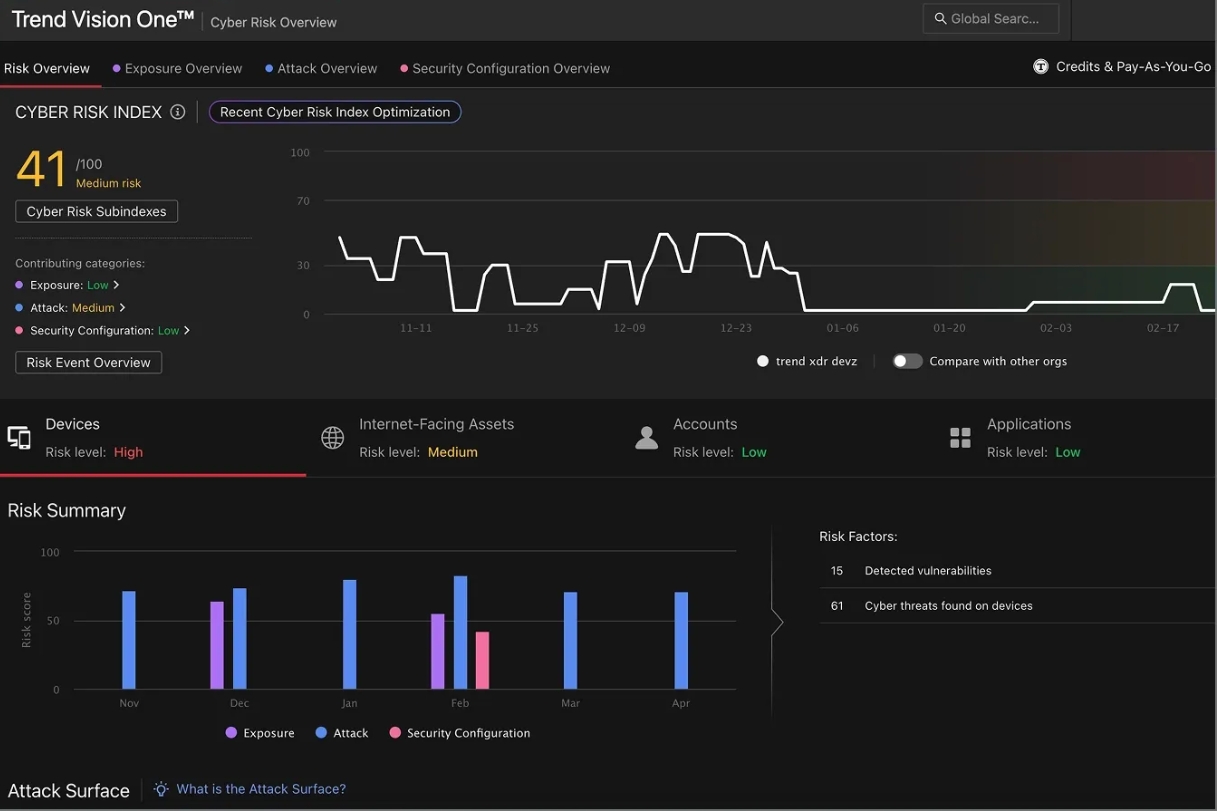Click the Jan Attack blue bar

pyautogui.click(x=350, y=634)
